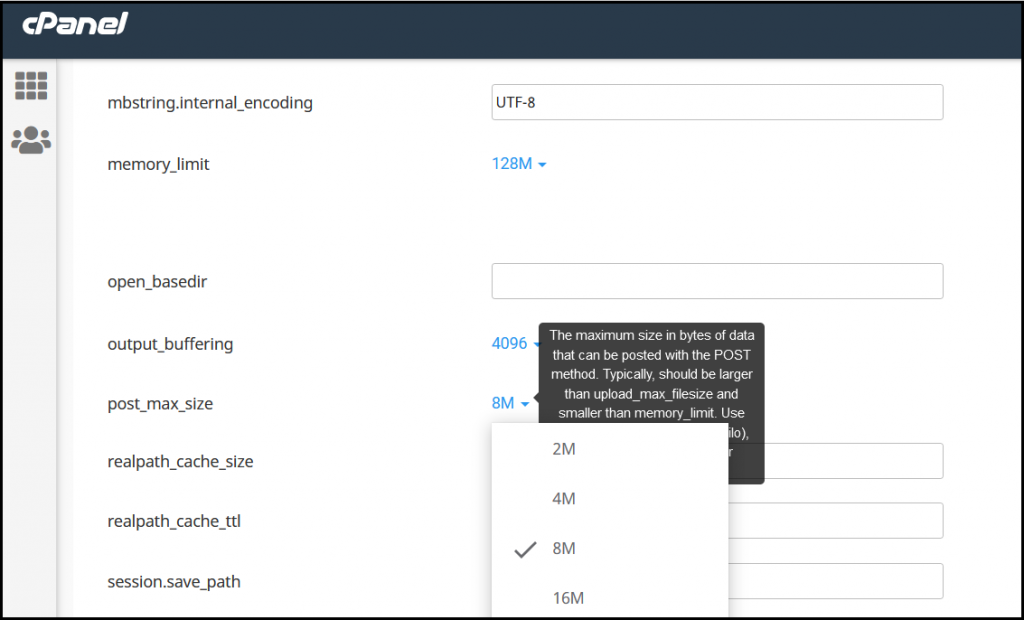Click the mbstring.internal_encoding UTF-8 field
Screen dimensions: 1024x620
(x=717, y=102)
